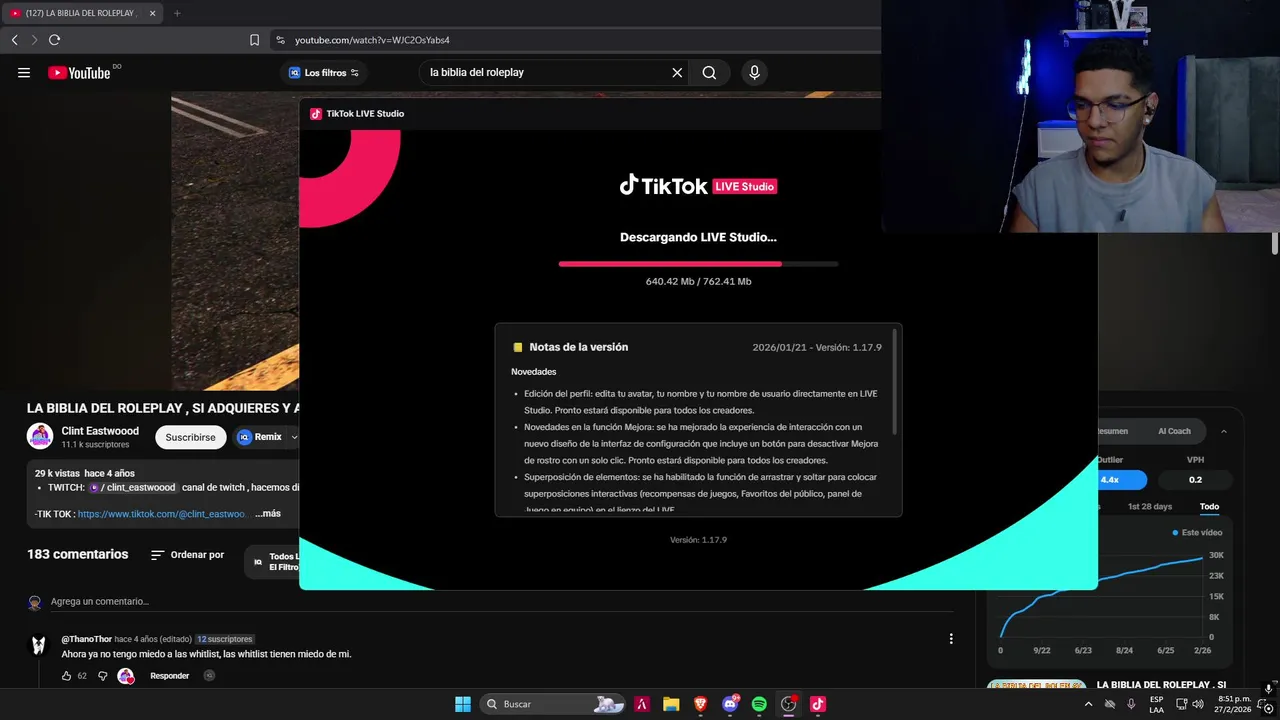Image resolution: width=1280 pixels, height=720 pixels.
Task: Dislike ThanoThor's comment
Action: click(x=102, y=676)
